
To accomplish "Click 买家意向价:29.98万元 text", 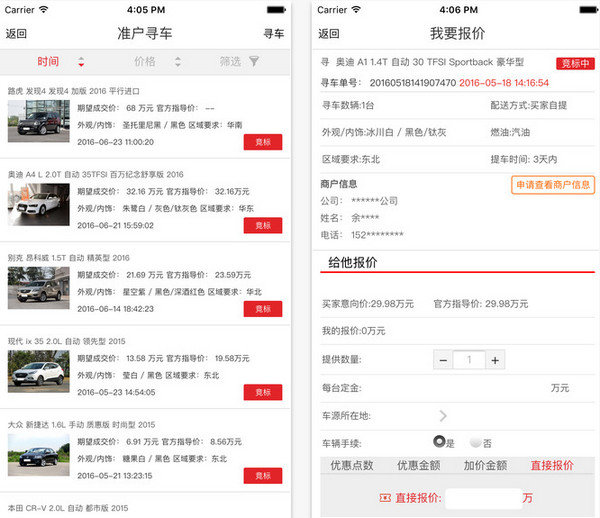I will 368,304.
